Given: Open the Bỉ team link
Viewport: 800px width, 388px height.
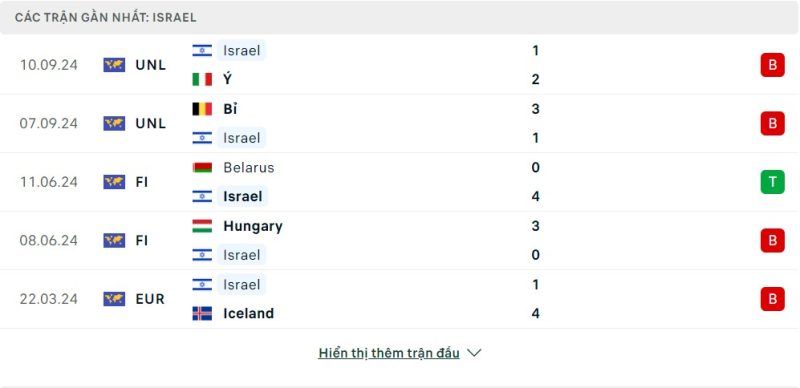Looking at the screenshot, I should [230, 109].
